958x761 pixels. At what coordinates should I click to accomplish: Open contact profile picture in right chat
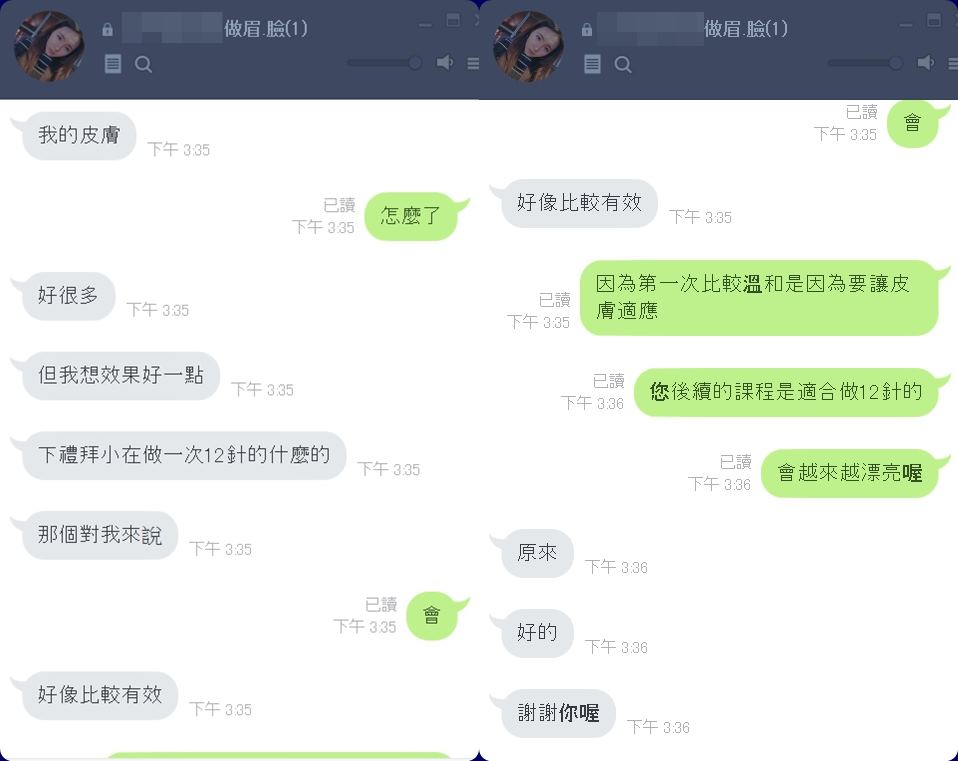coord(528,46)
